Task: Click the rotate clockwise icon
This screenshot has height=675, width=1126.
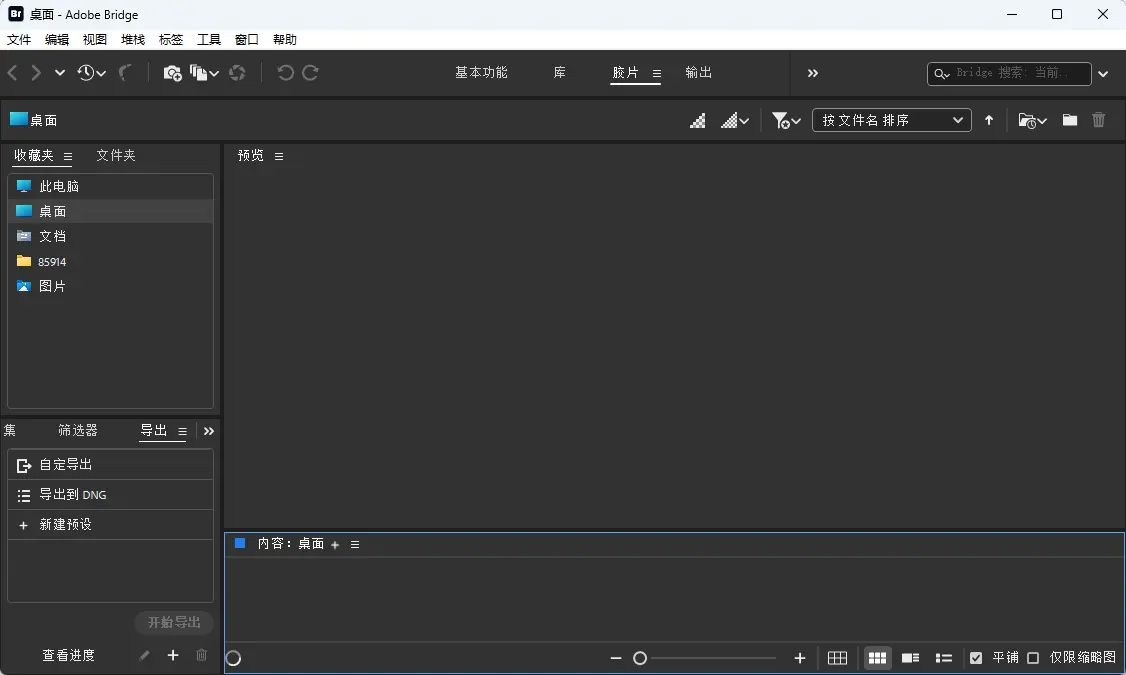Action: (x=310, y=73)
